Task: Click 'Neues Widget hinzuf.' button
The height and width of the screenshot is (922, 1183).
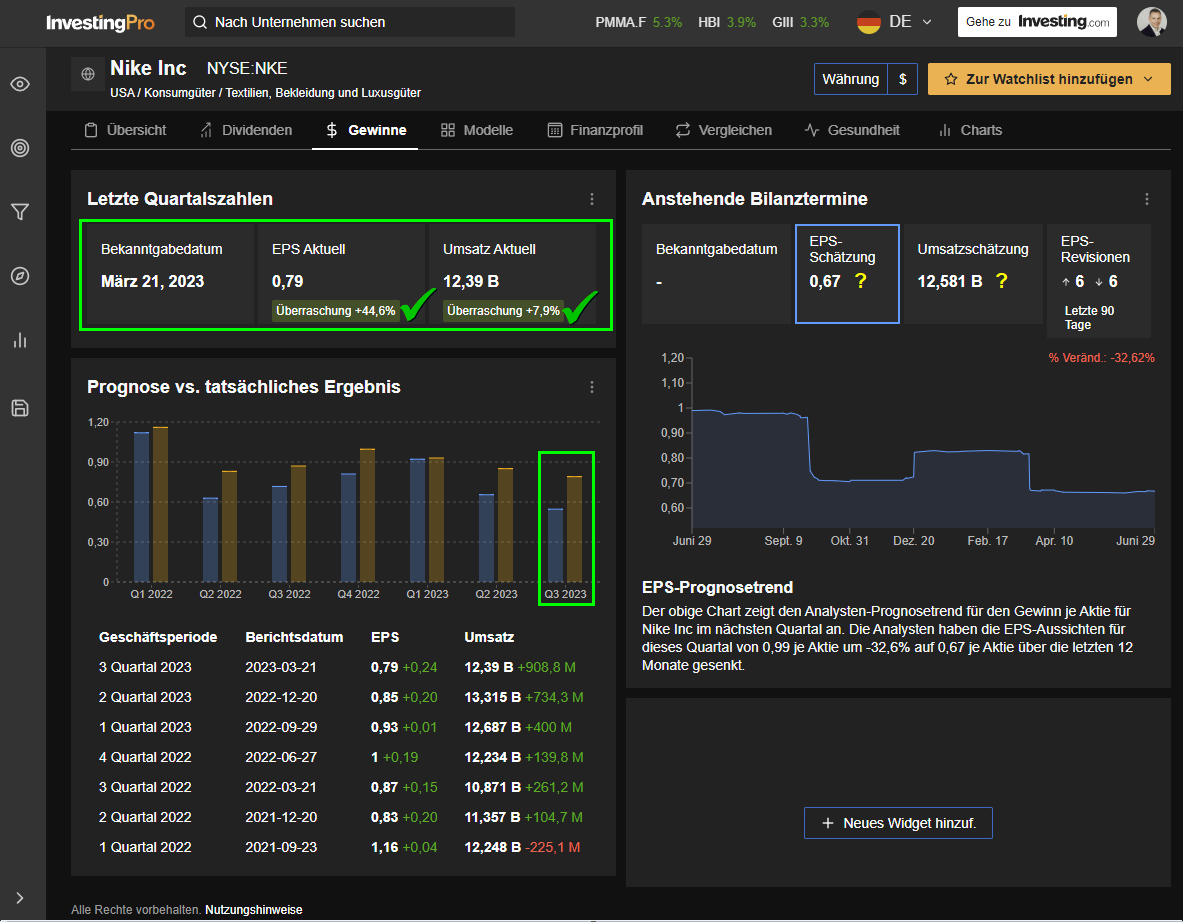Action: (x=898, y=823)
